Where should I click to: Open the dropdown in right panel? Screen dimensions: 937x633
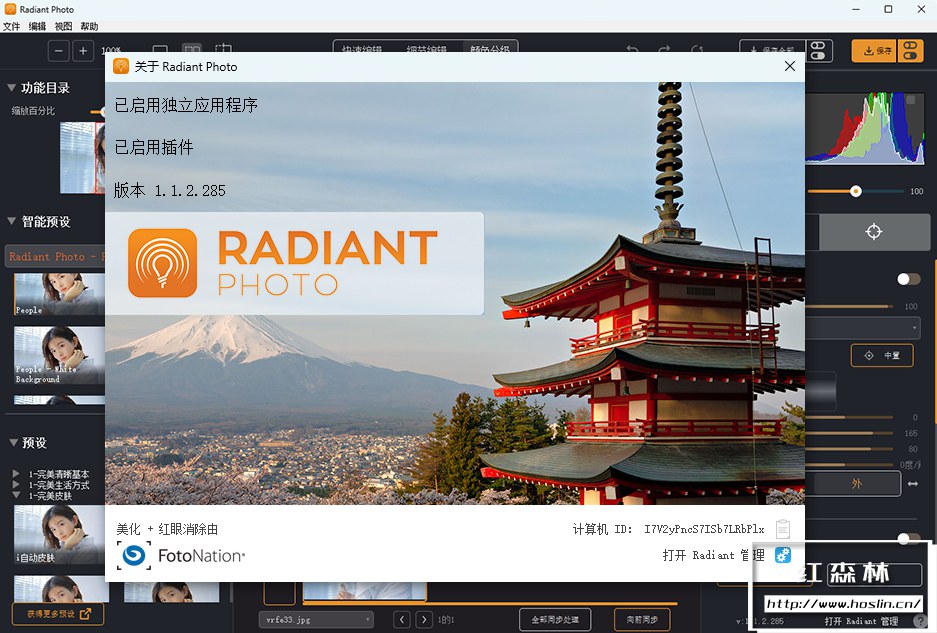click(863, 328)
